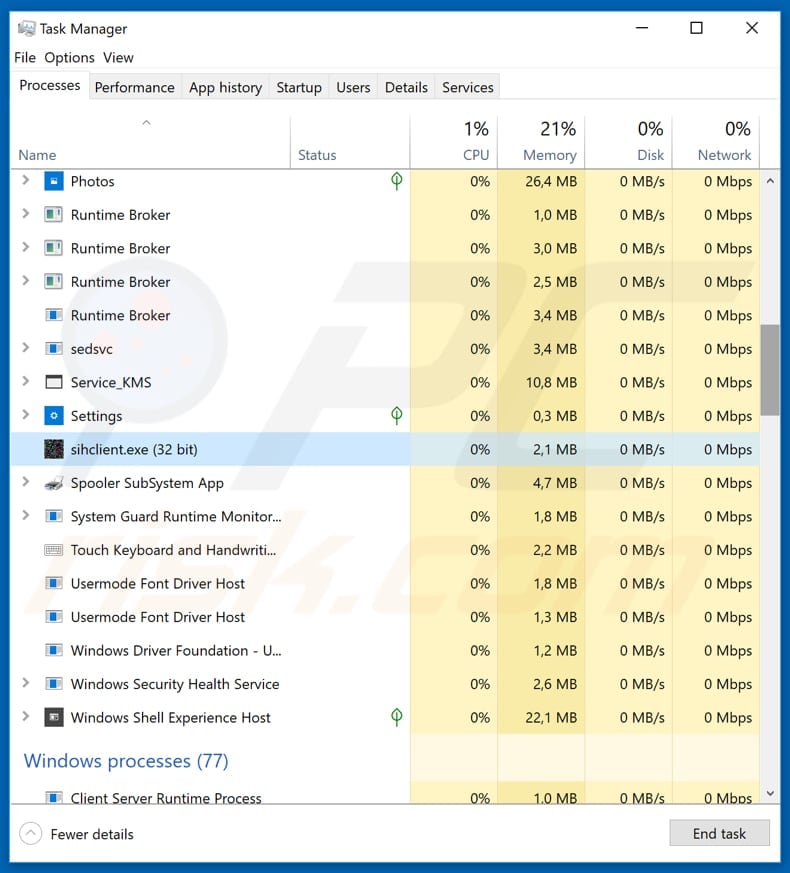The height and width of the screenshot is (873, 790).
Task: Select the Processes tab
Action: click(x=50, y=85)
